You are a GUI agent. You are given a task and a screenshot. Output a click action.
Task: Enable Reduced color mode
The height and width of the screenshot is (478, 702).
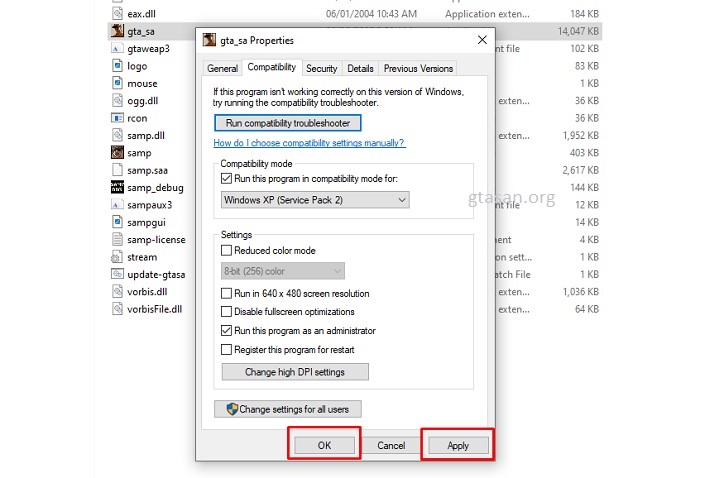coord(227,250)
